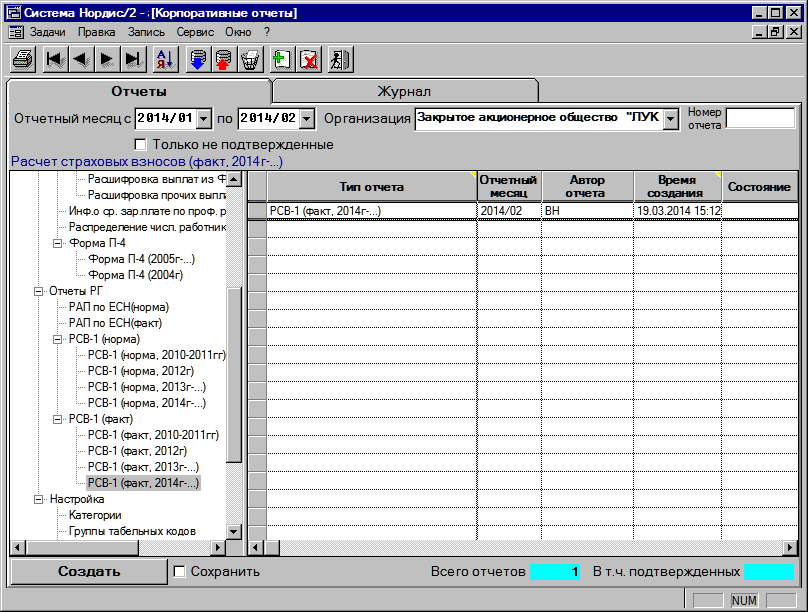Screen dimensions: 808x612
Task: Open the ? help menu
Action: click(266, 32)
